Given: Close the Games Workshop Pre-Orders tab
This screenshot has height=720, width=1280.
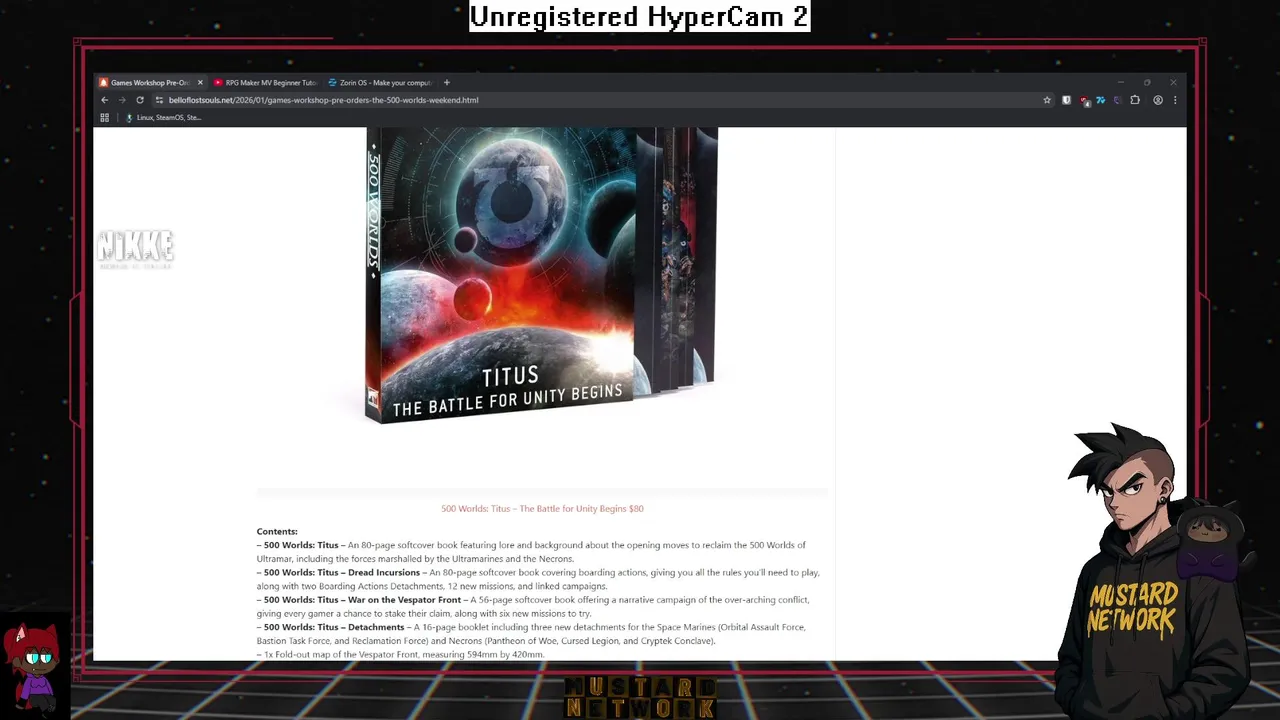Looking at the screenshot, I should 200,83.
